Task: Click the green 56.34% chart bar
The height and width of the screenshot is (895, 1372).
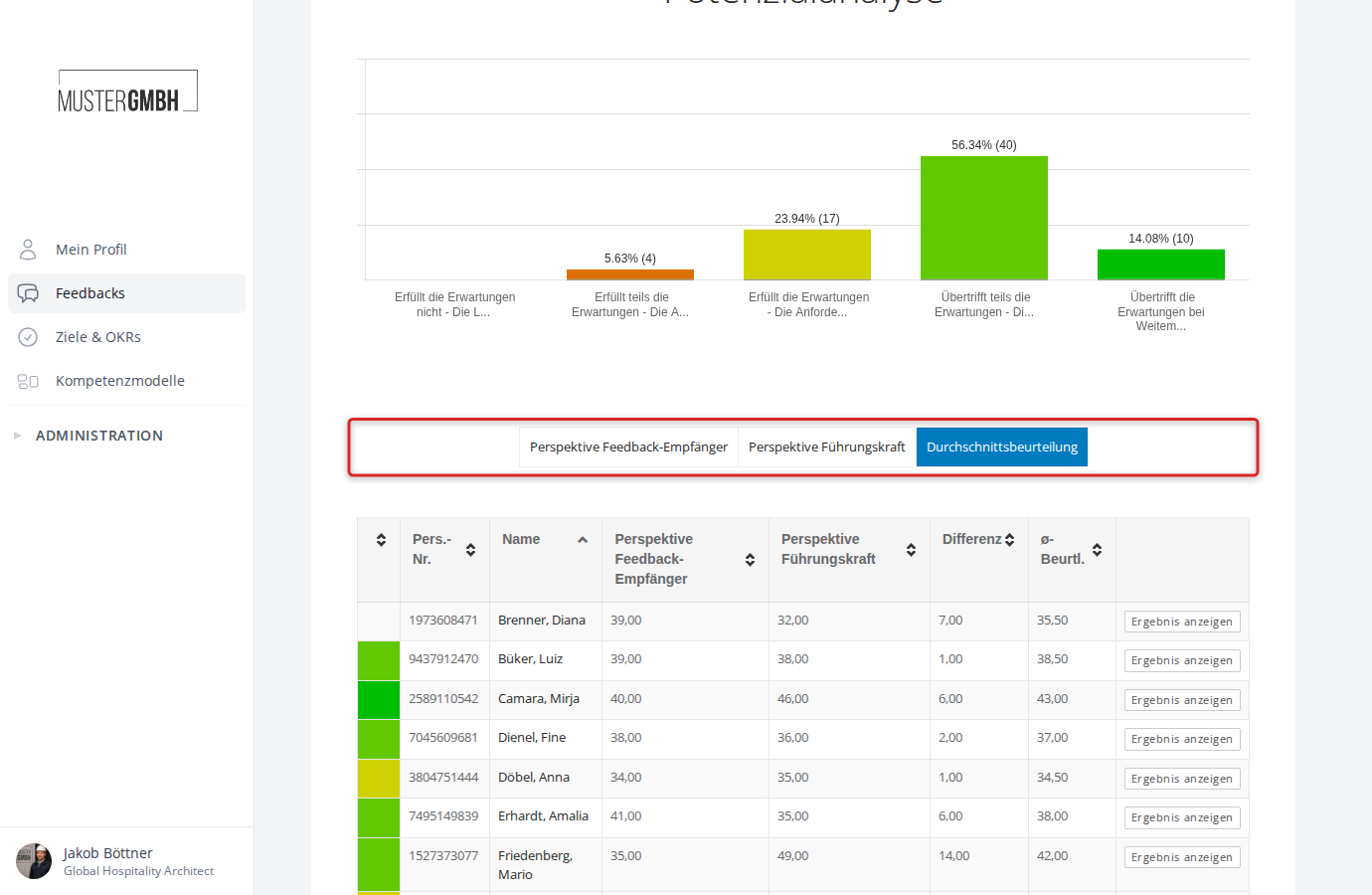Action: (984, 218)
